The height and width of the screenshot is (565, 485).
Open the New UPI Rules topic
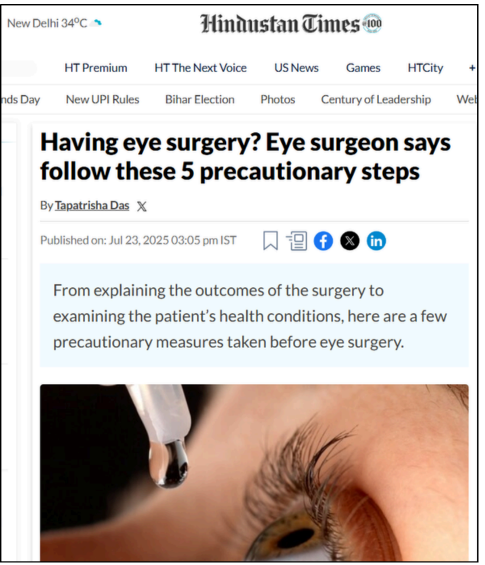(103, 99)
